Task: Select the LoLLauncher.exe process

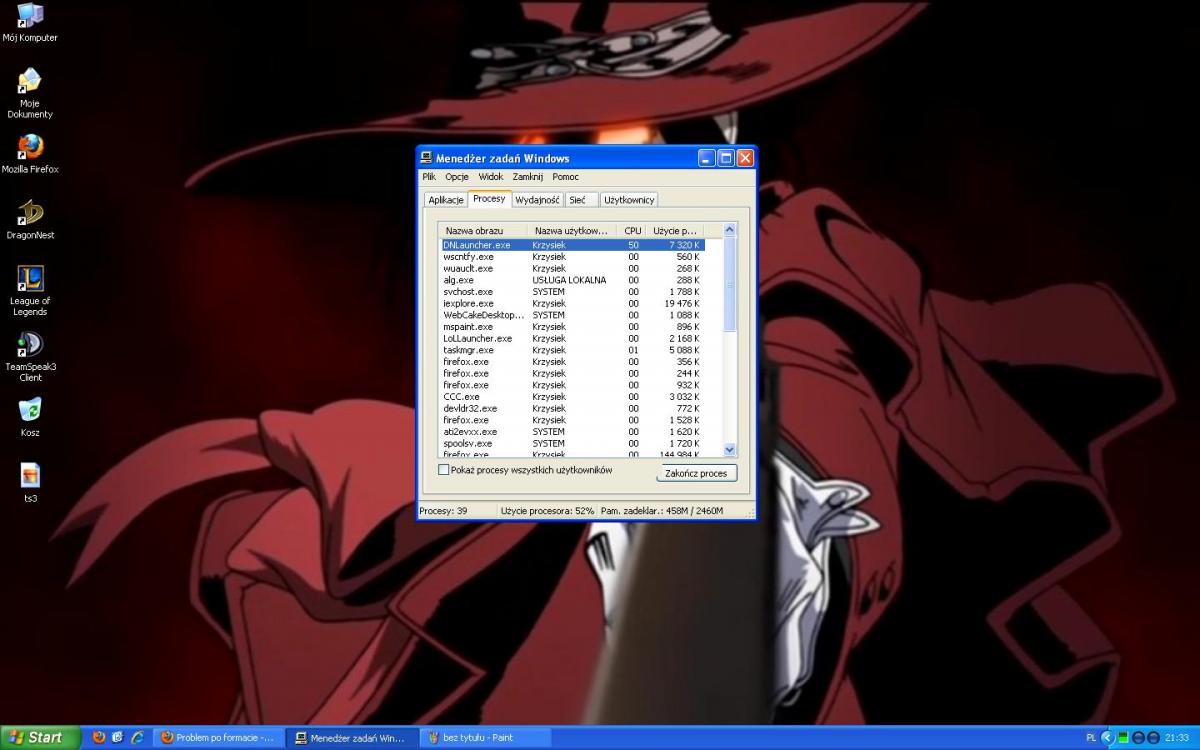Action: (572, 338)
